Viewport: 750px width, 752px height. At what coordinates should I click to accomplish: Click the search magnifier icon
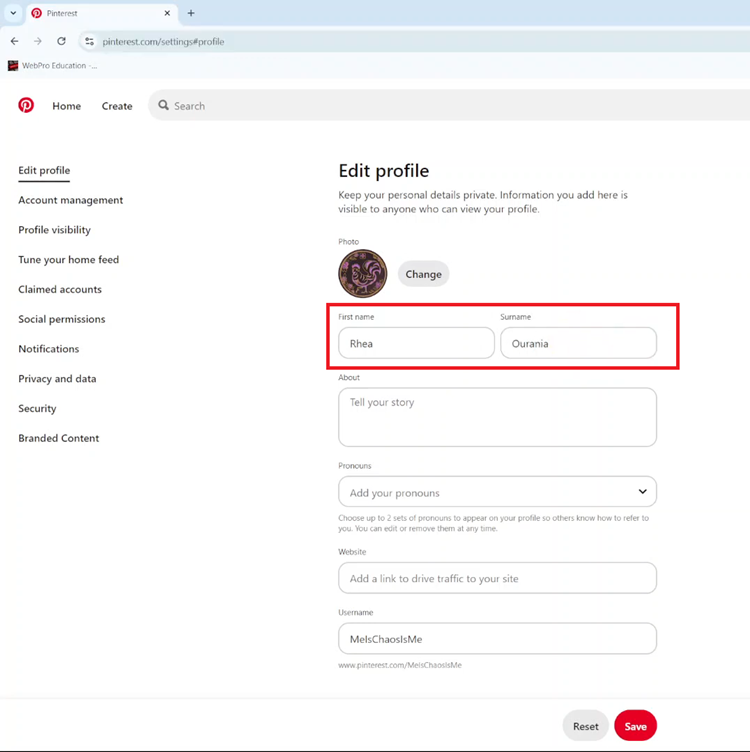tap(164, 105)
